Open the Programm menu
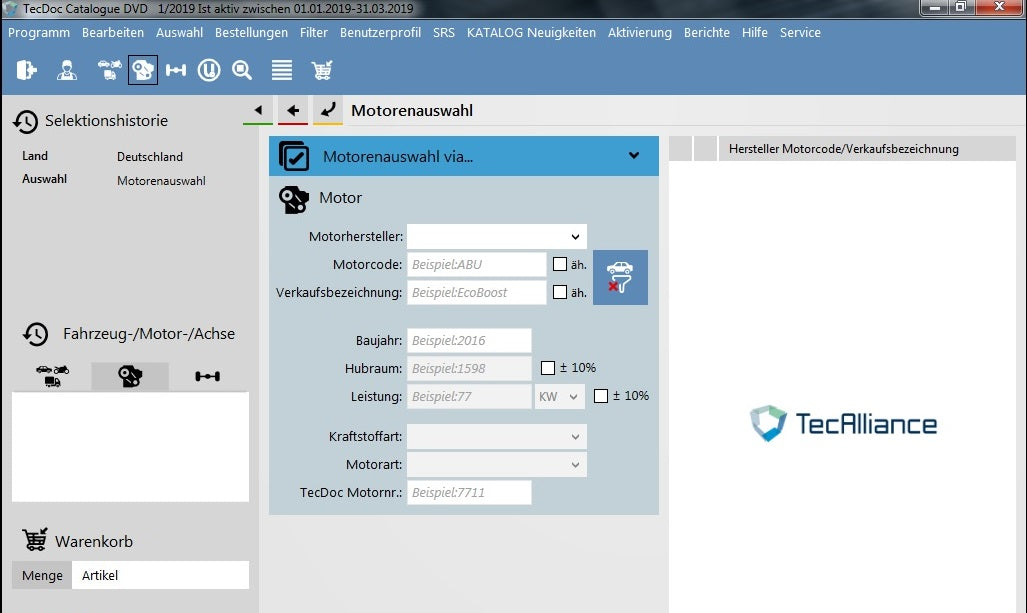 click(39, 33)
